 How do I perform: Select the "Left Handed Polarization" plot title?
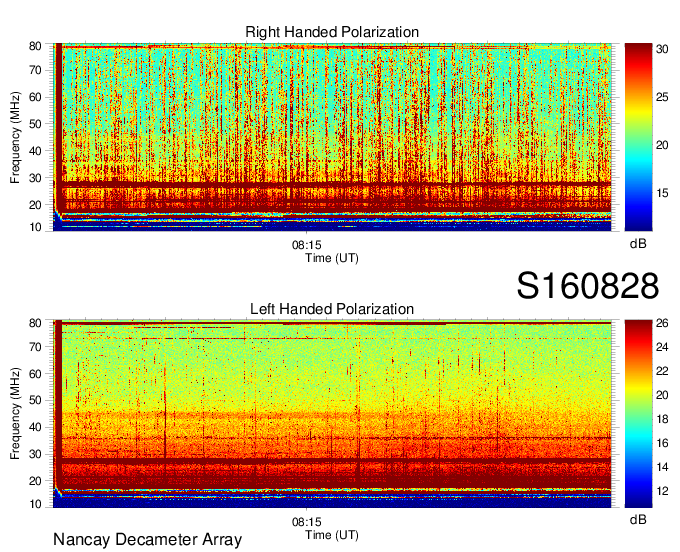coord(332,309)
